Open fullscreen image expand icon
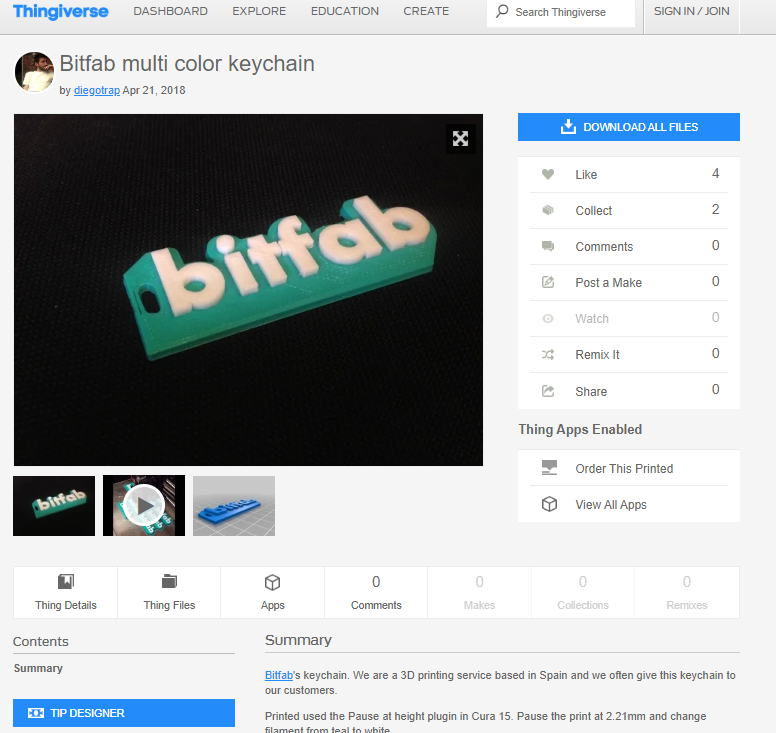This screenshot has height=733, width=776. coord(460,139)
